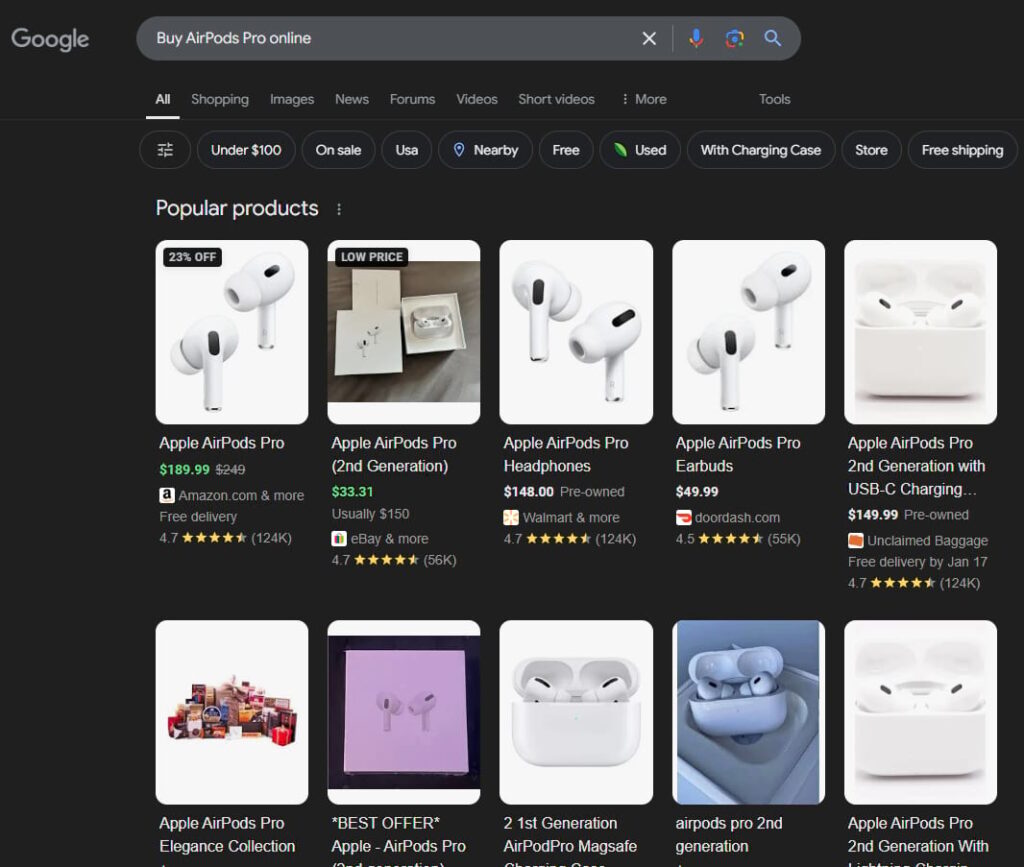Viewport: 1024px width, 867px height.
Task: Click doordash.com seller link
Action: click(x=728, y=518)
